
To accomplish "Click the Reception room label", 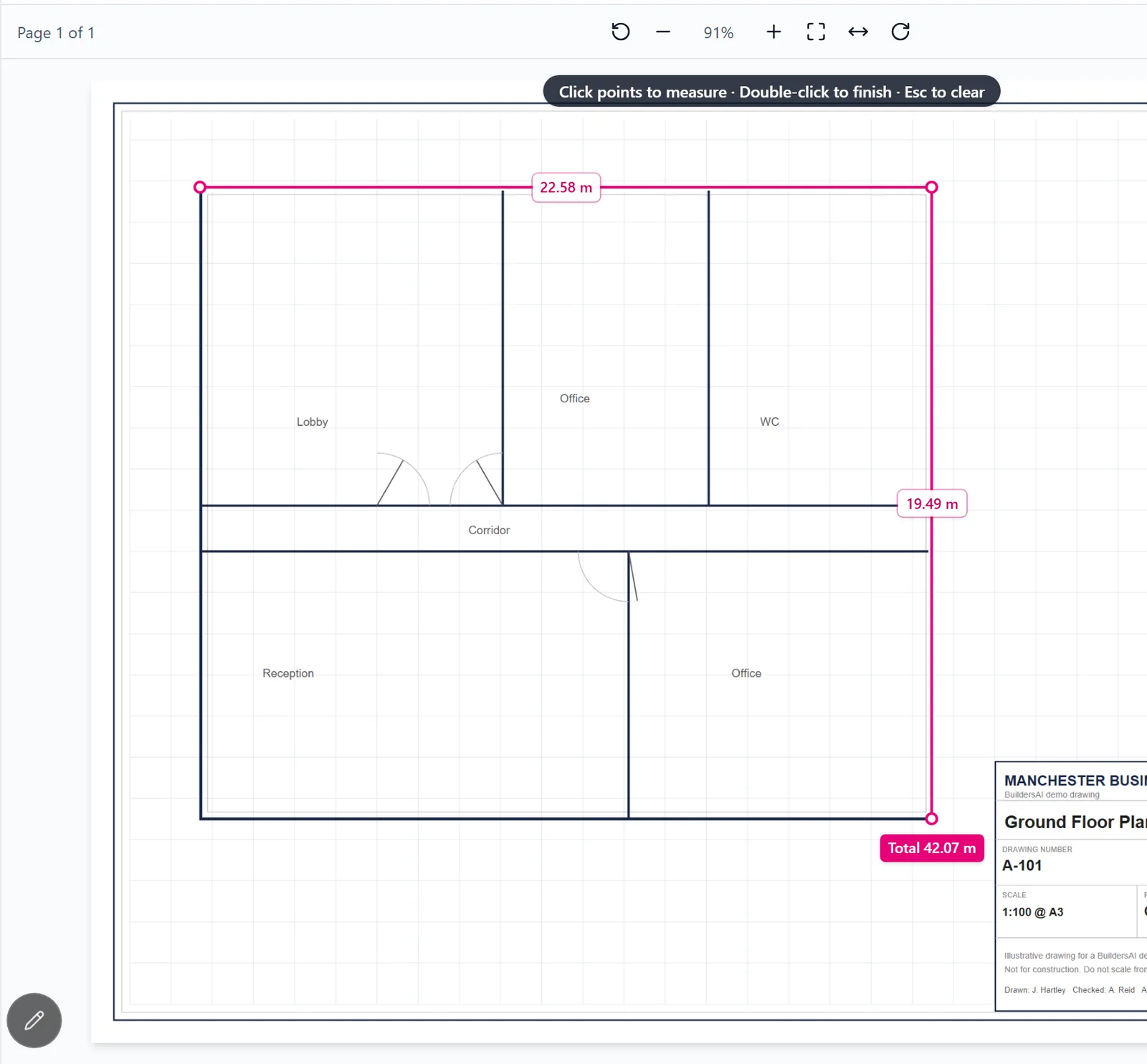I will (x=288, y=673).
